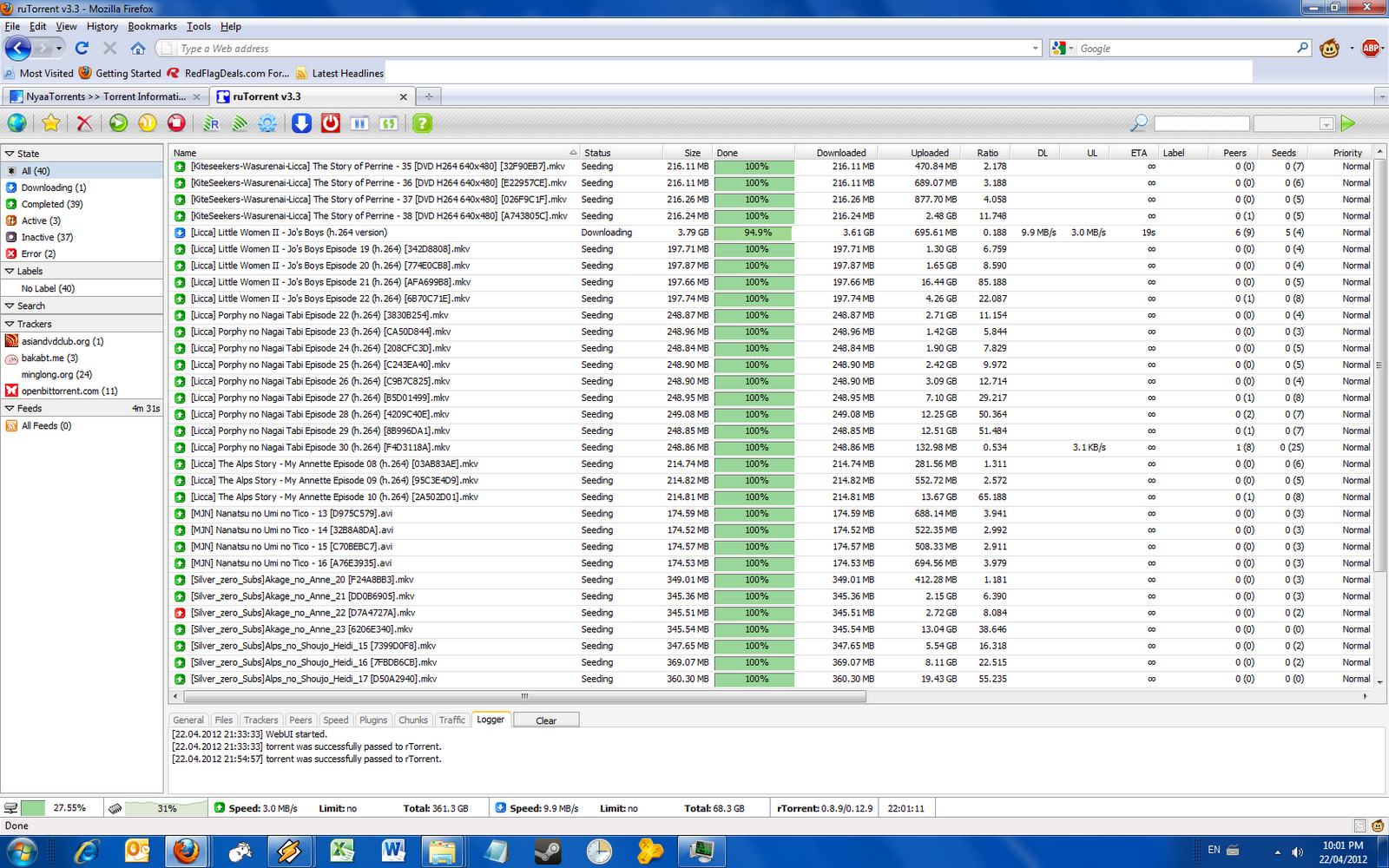Screen dimensions: 1389x868
Task: Open ruTorrent help question mark icon
Action: coord(422,123)
